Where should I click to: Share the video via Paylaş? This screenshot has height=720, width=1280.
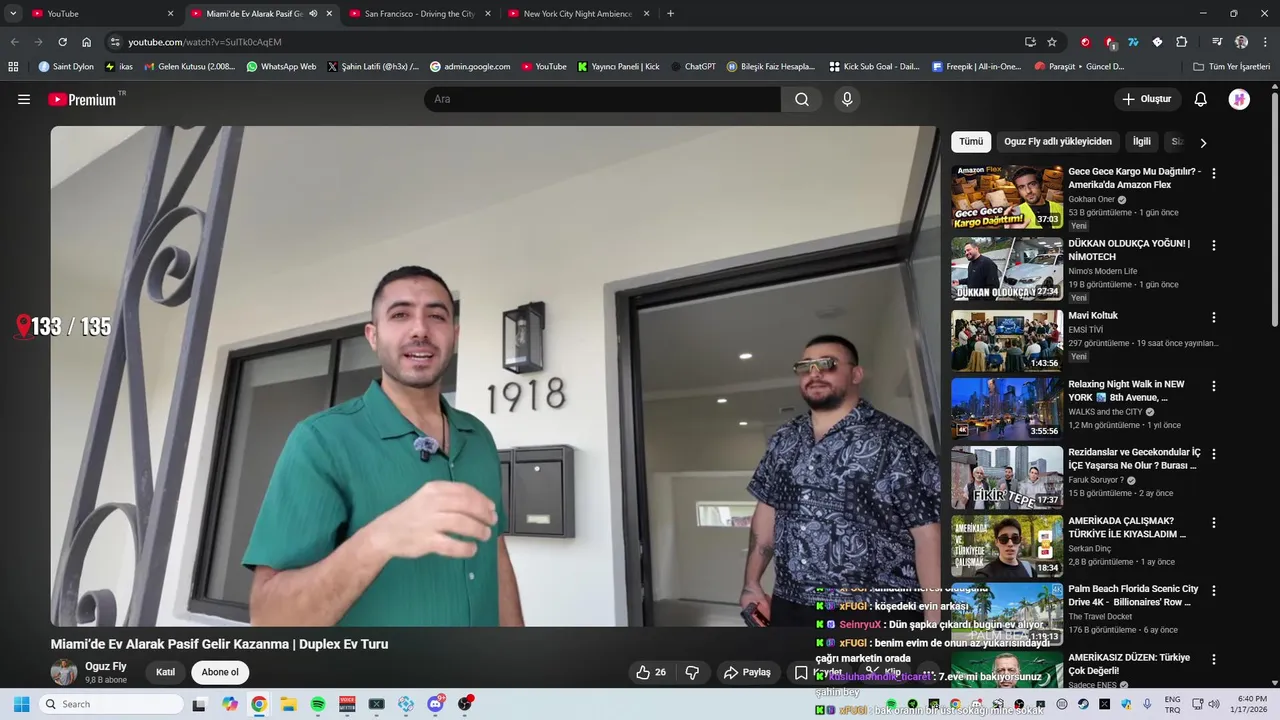[748, 672]
